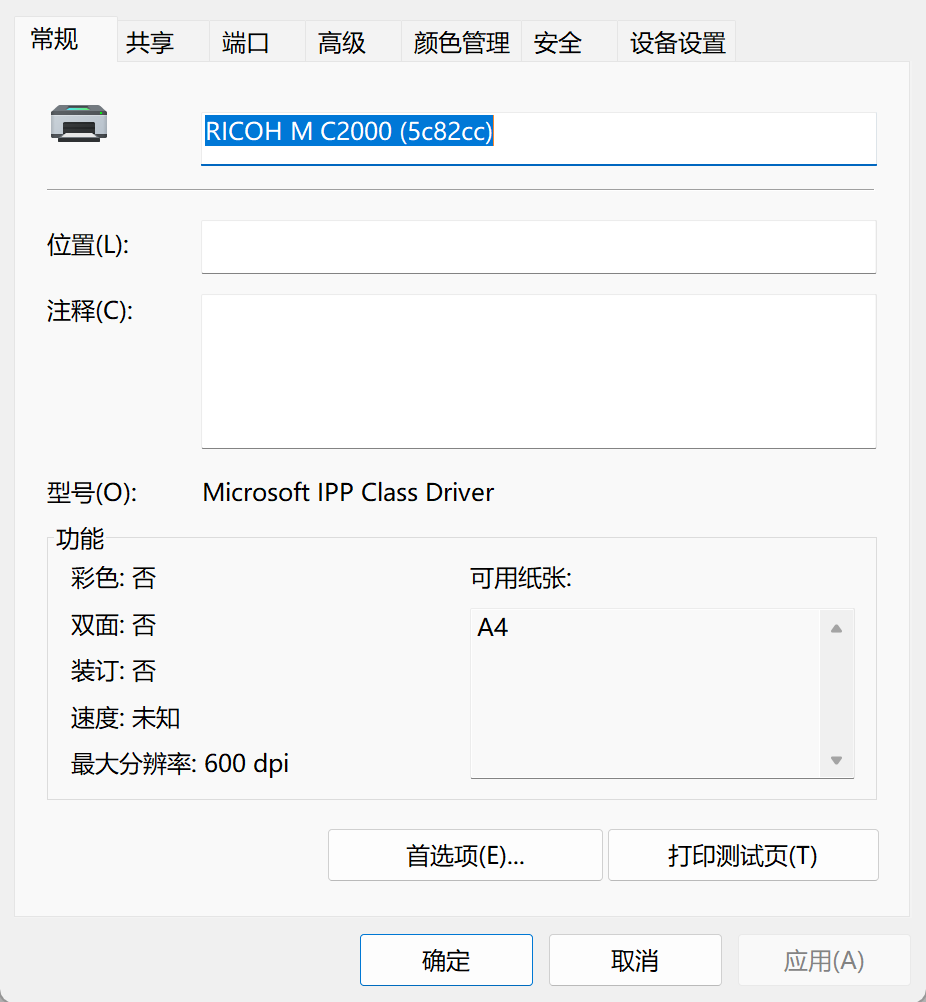
Task: Click the 注释(C) text area
Action: (539, 371)
